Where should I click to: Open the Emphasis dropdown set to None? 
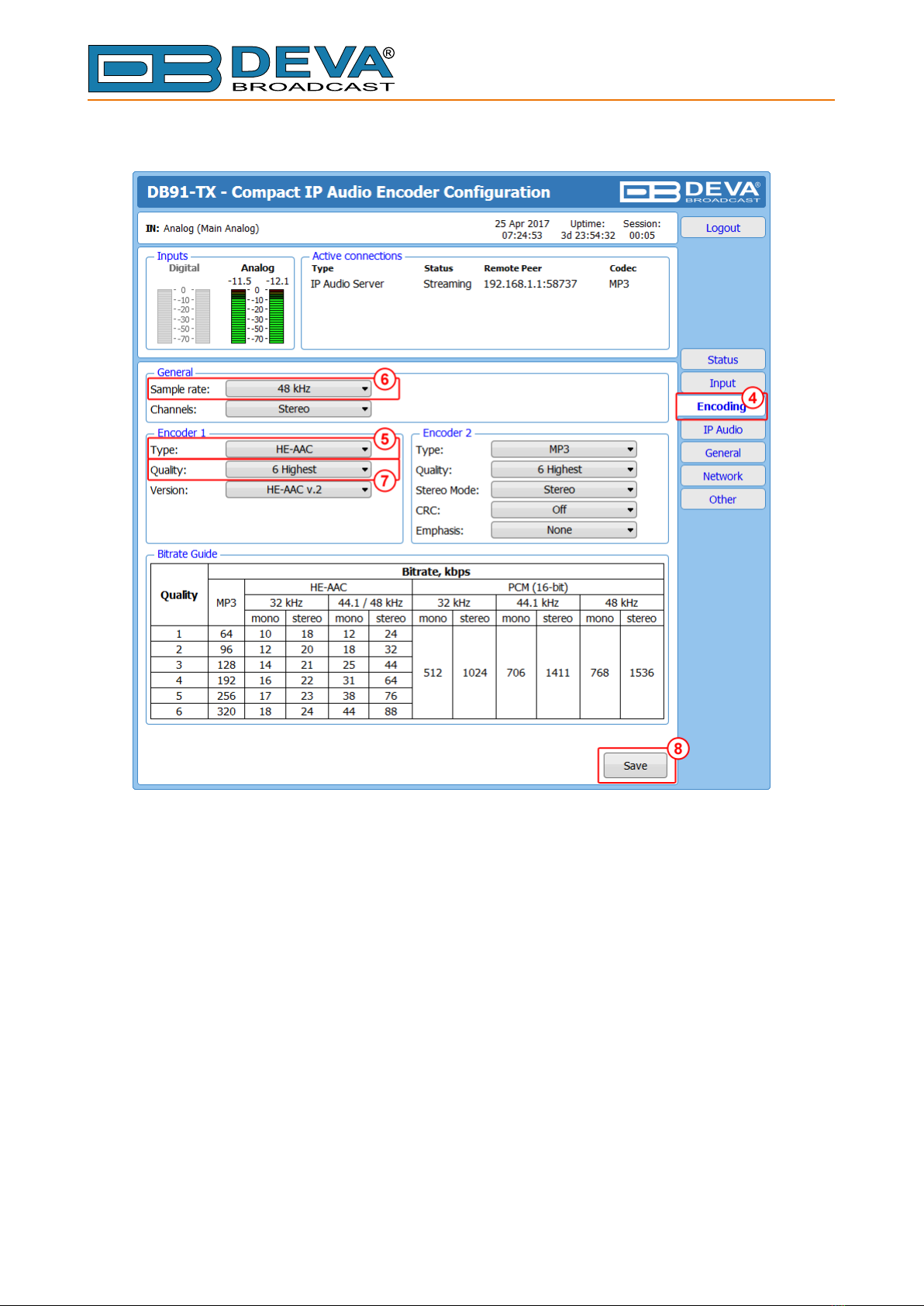click(x=564, y=530)
